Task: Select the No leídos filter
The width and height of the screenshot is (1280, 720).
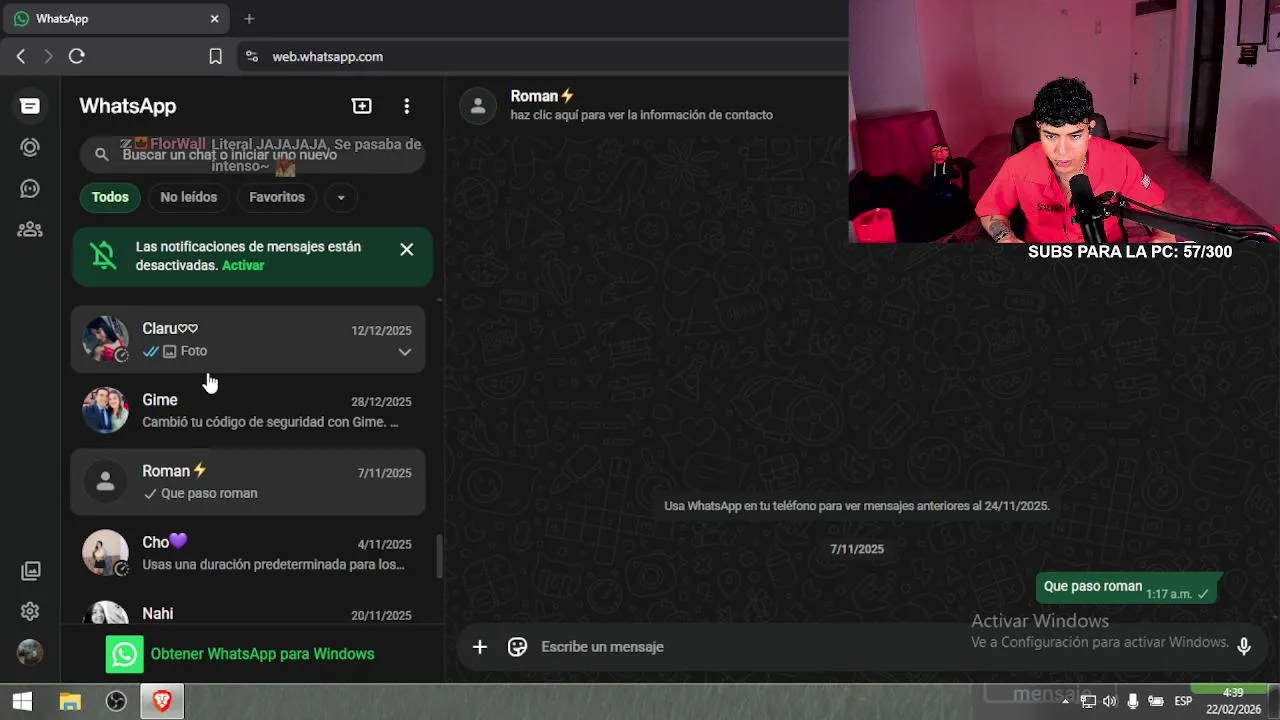Action: pyautogui.click(x=189, y=197)
